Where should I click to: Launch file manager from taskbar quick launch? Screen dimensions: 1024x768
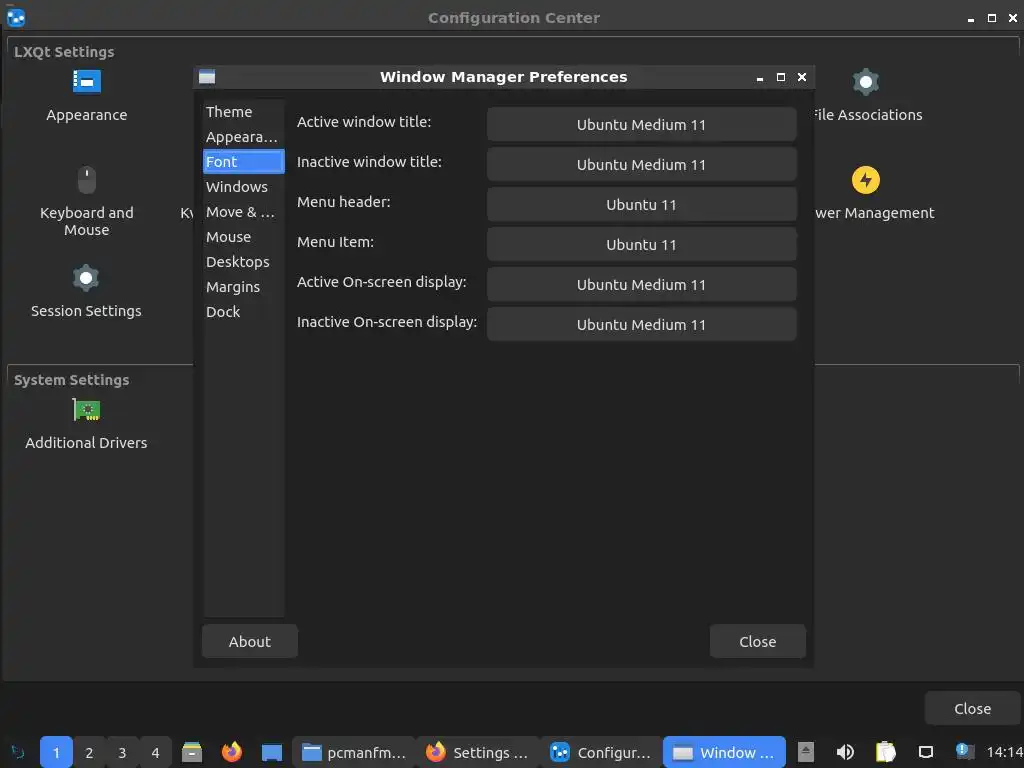pos(191,752)
